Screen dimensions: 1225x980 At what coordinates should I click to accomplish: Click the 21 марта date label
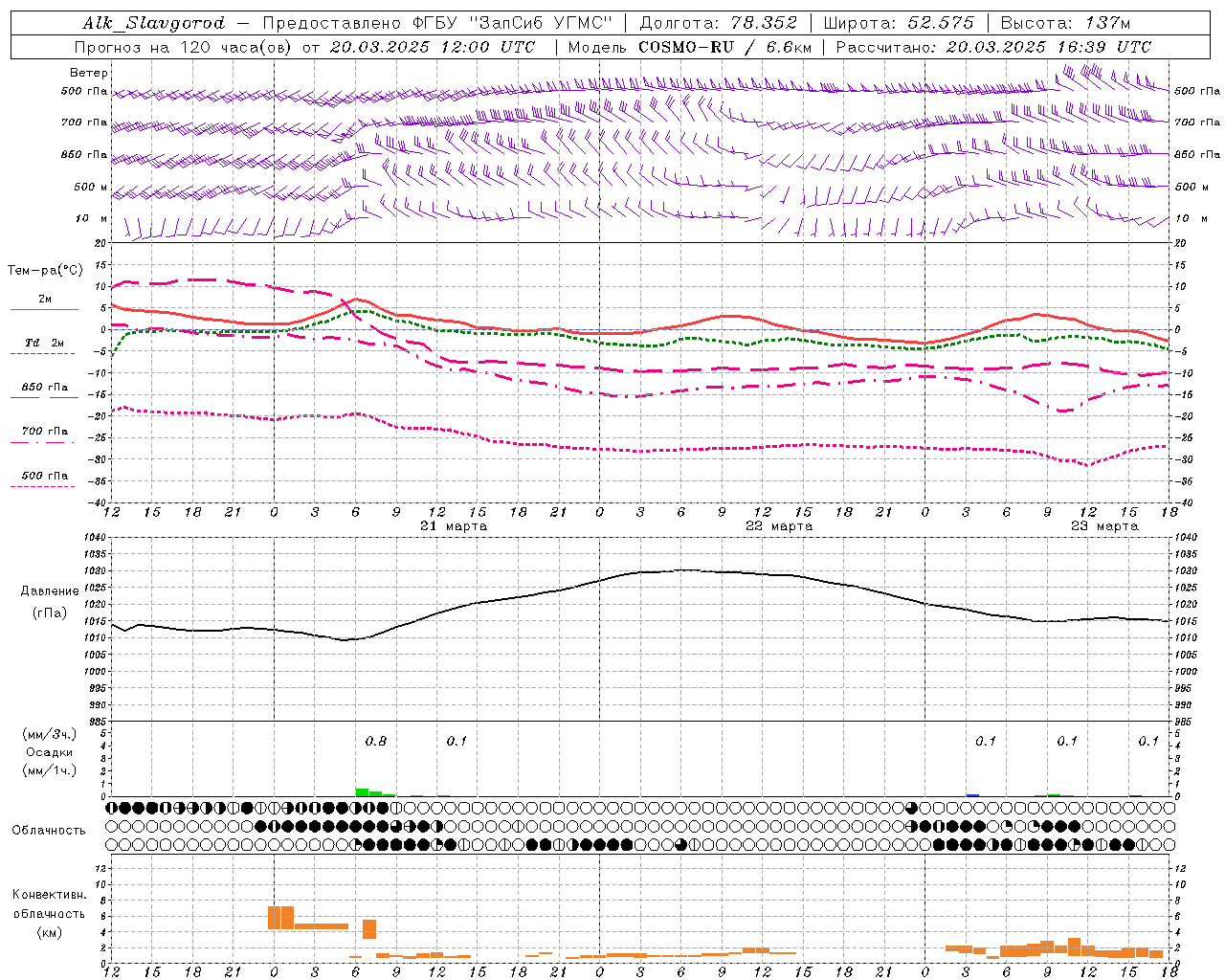tap(455, 526)
